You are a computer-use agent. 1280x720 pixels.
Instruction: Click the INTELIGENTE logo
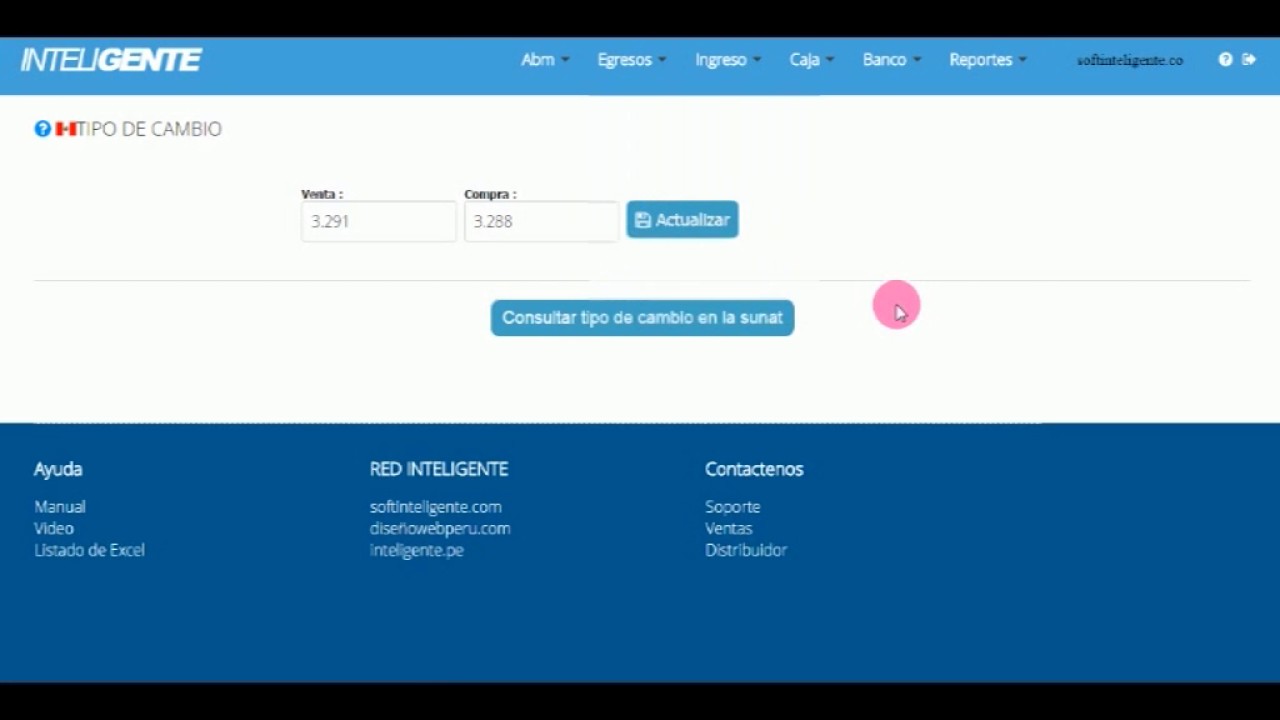pos(111,60)
